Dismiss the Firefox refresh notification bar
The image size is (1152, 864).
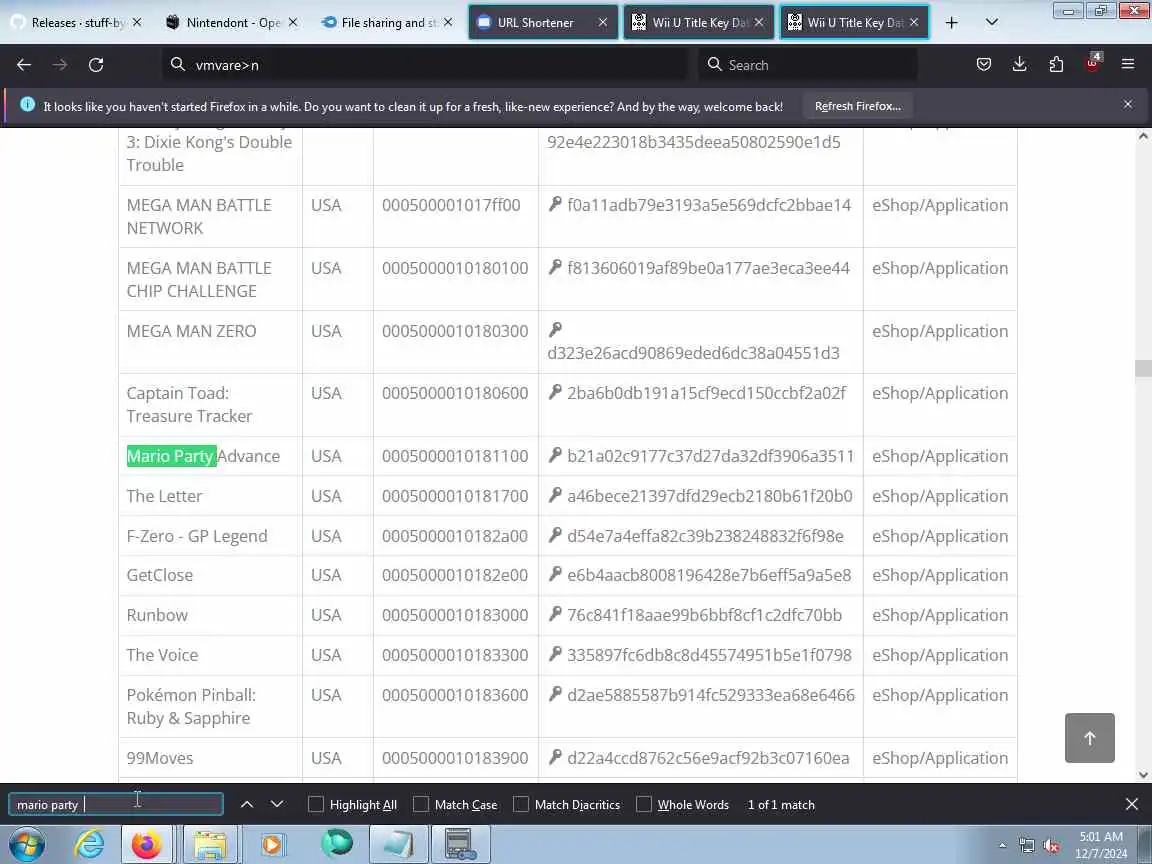tap(1128, 104)
